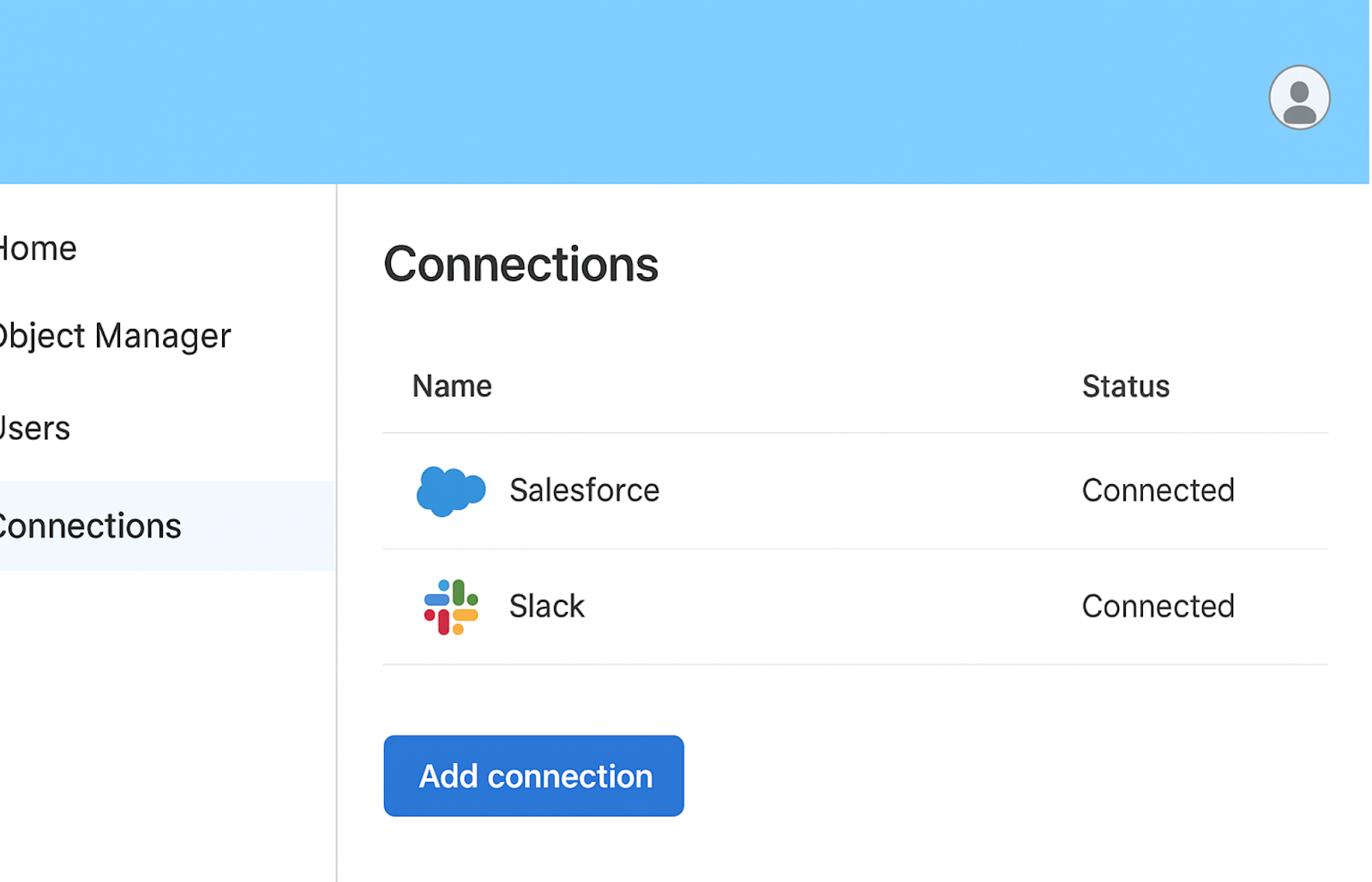Screen dimensions: 1372x882
Task: Select the Salesforce connection row
Action: pyautogui.click(x=772, y=490)
